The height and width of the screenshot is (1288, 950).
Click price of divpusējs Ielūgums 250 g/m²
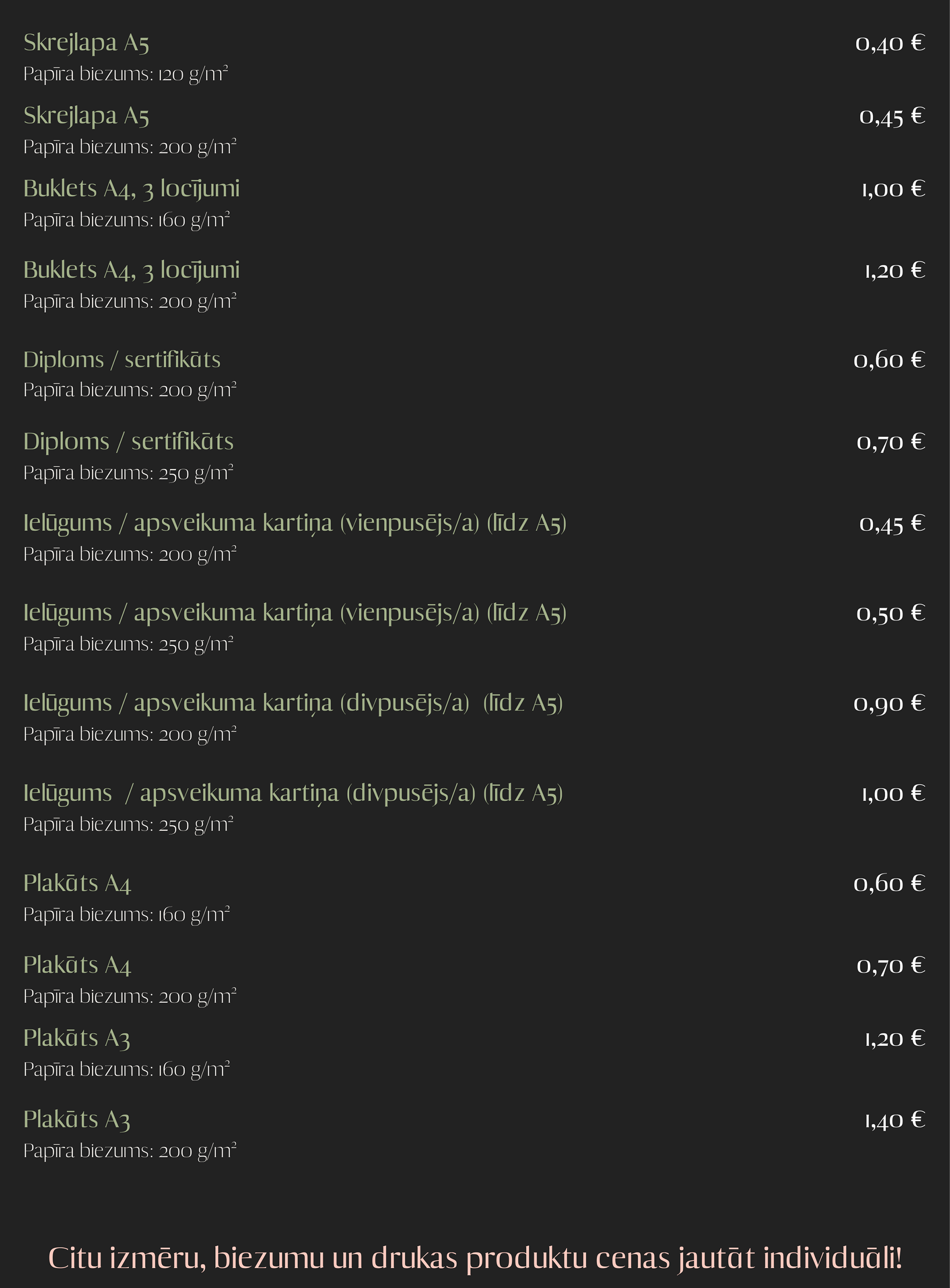click(893, 794)
